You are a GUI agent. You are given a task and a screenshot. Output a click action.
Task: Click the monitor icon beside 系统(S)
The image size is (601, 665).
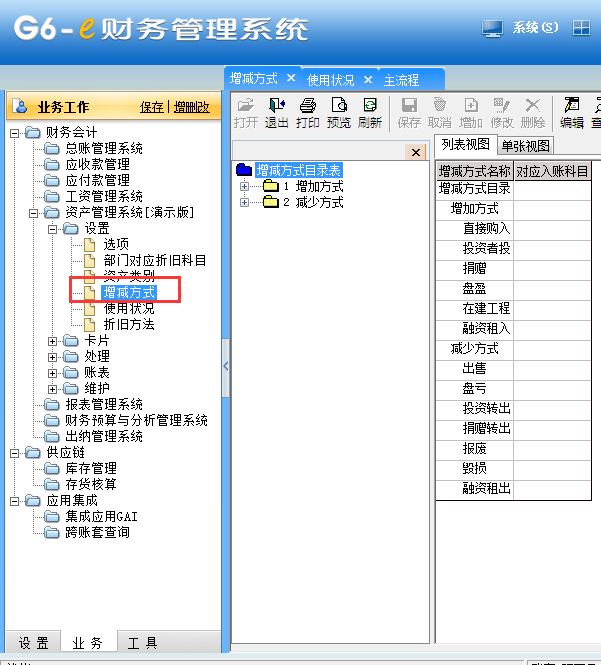(x=492, y=28)
